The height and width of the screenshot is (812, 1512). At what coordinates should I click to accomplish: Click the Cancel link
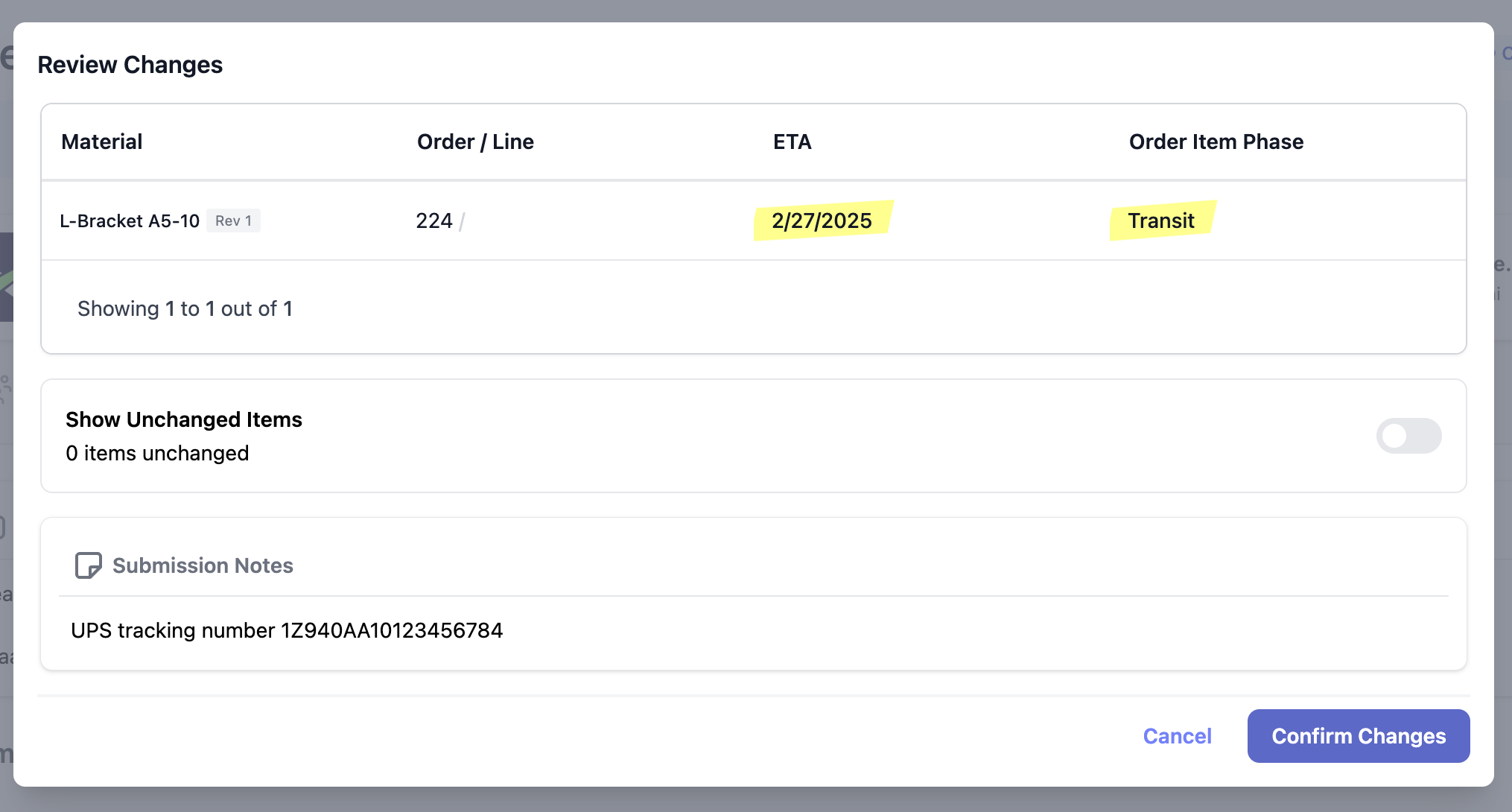(x=1177, y=736)
